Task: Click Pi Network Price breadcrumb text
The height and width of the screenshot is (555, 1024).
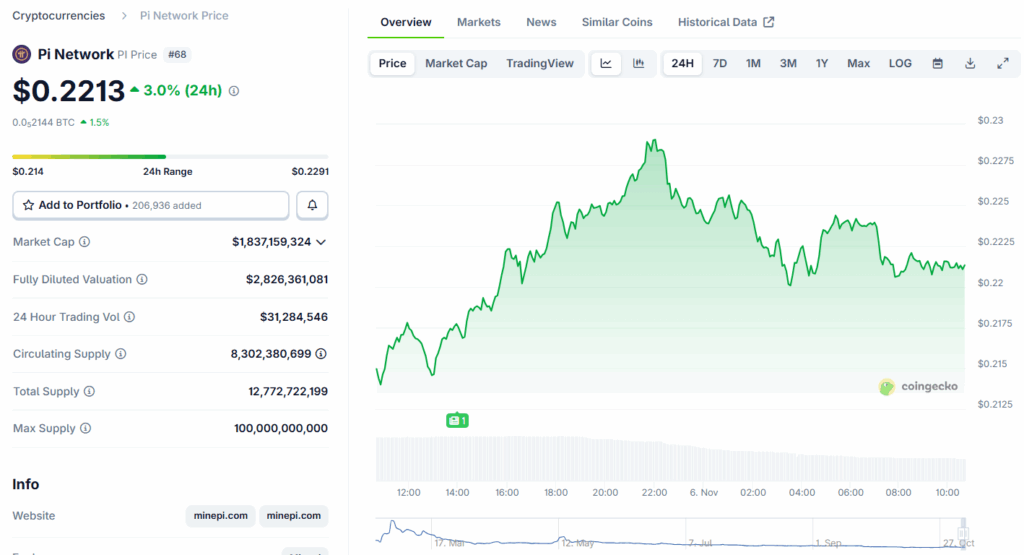Action: click(x=184, y=16)
